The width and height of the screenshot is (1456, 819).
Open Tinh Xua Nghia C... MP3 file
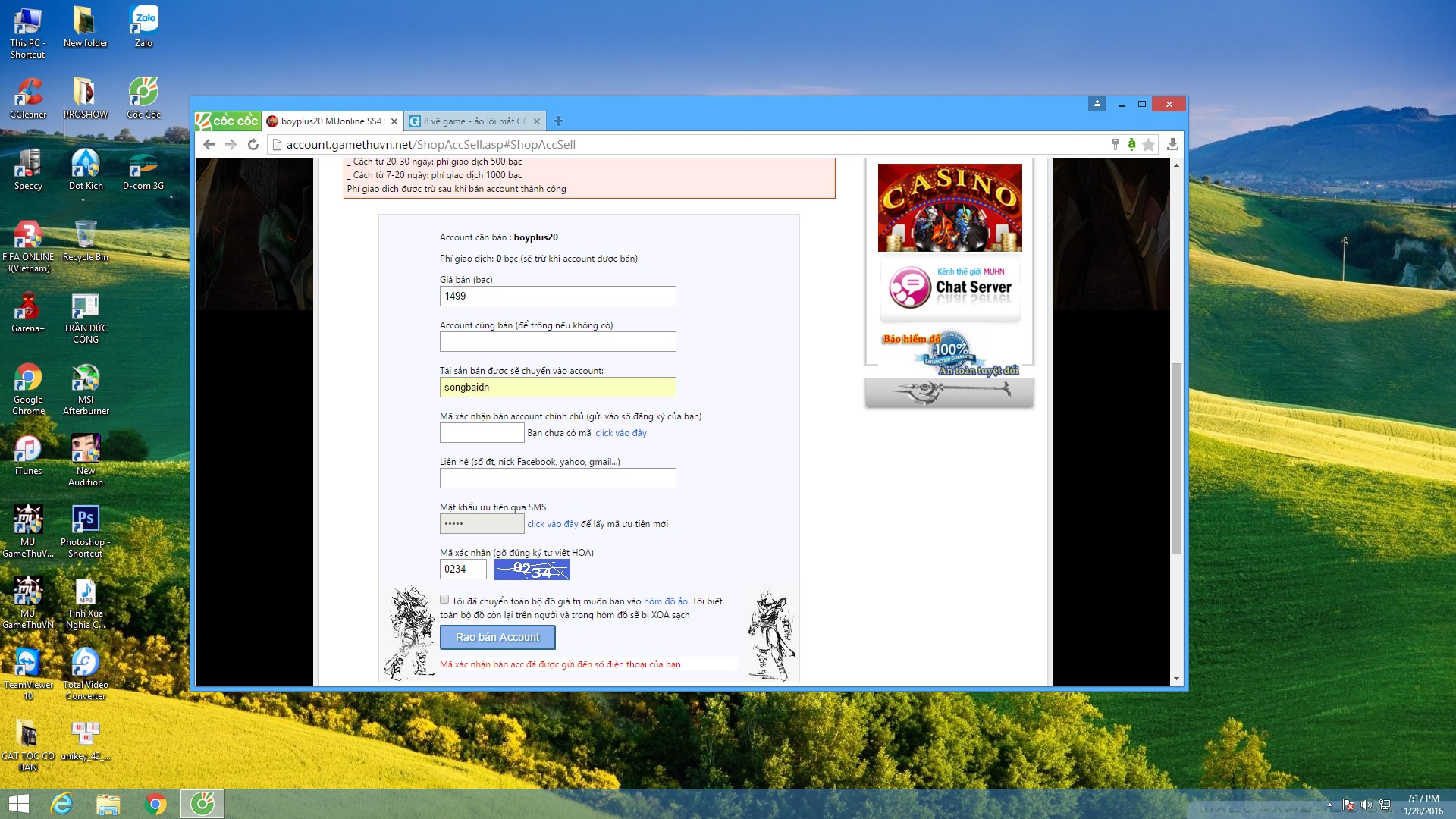coord(86,603)
